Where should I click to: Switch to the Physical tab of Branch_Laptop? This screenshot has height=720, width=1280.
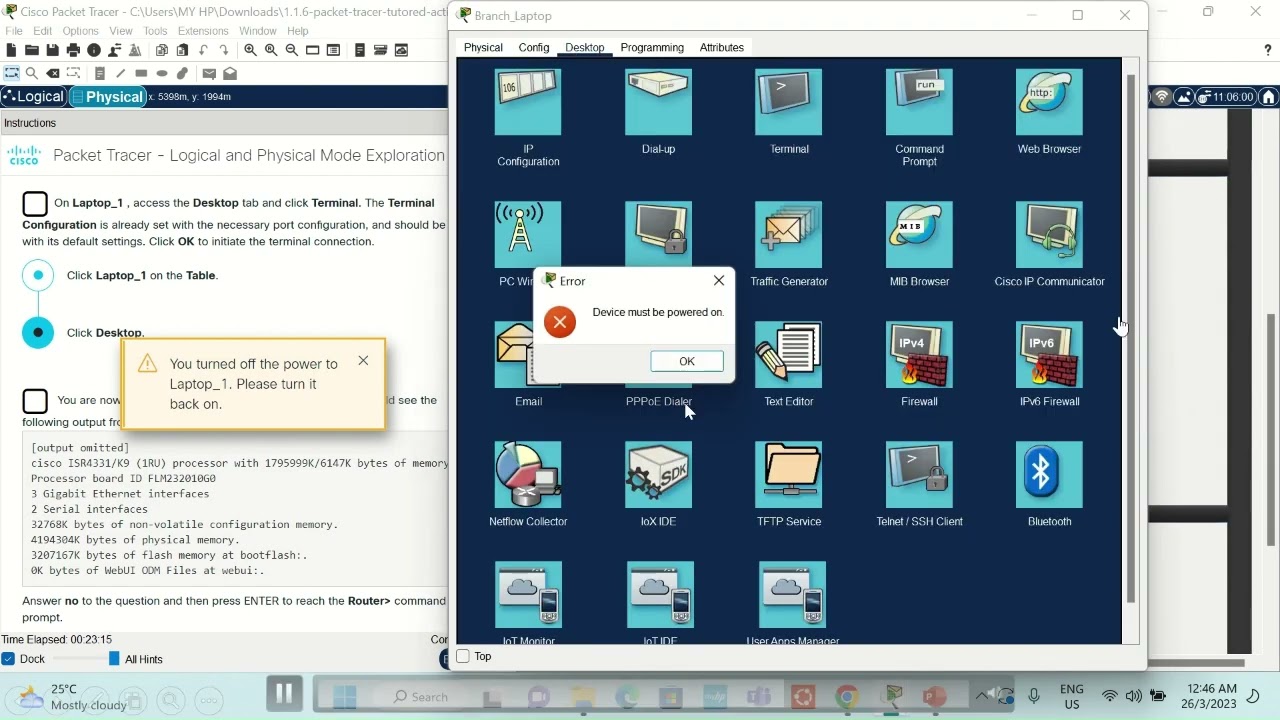pos(483,47)
